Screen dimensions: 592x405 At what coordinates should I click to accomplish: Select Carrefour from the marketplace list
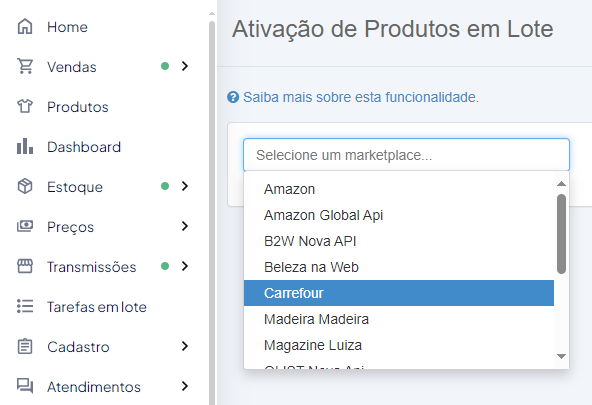click(x=399, y=293)
